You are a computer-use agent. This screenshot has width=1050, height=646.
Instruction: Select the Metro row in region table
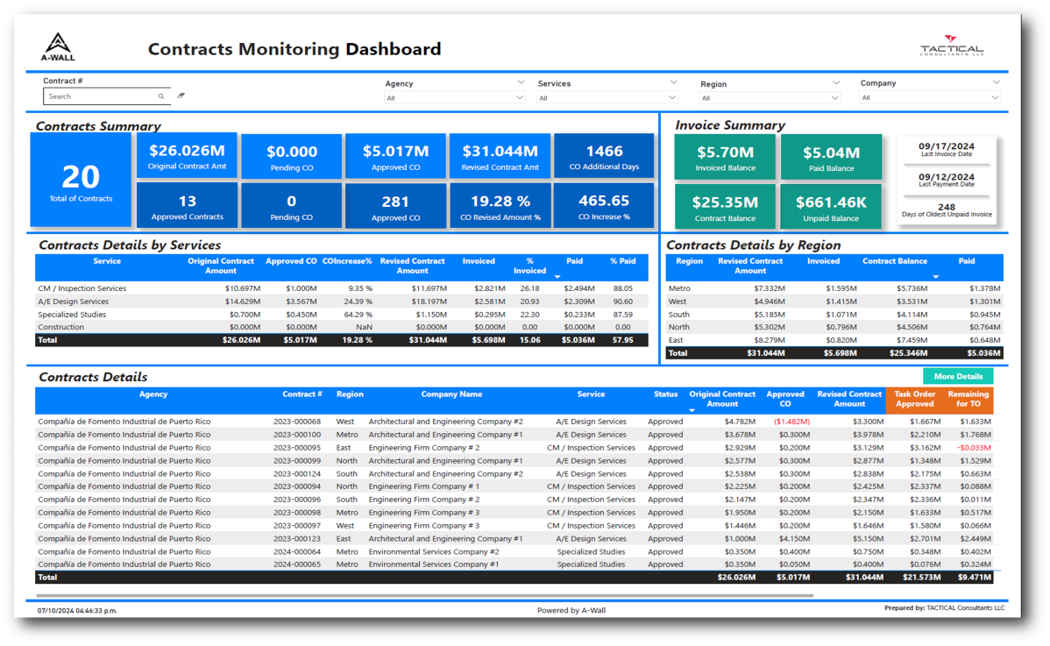[x=678, y=288]
